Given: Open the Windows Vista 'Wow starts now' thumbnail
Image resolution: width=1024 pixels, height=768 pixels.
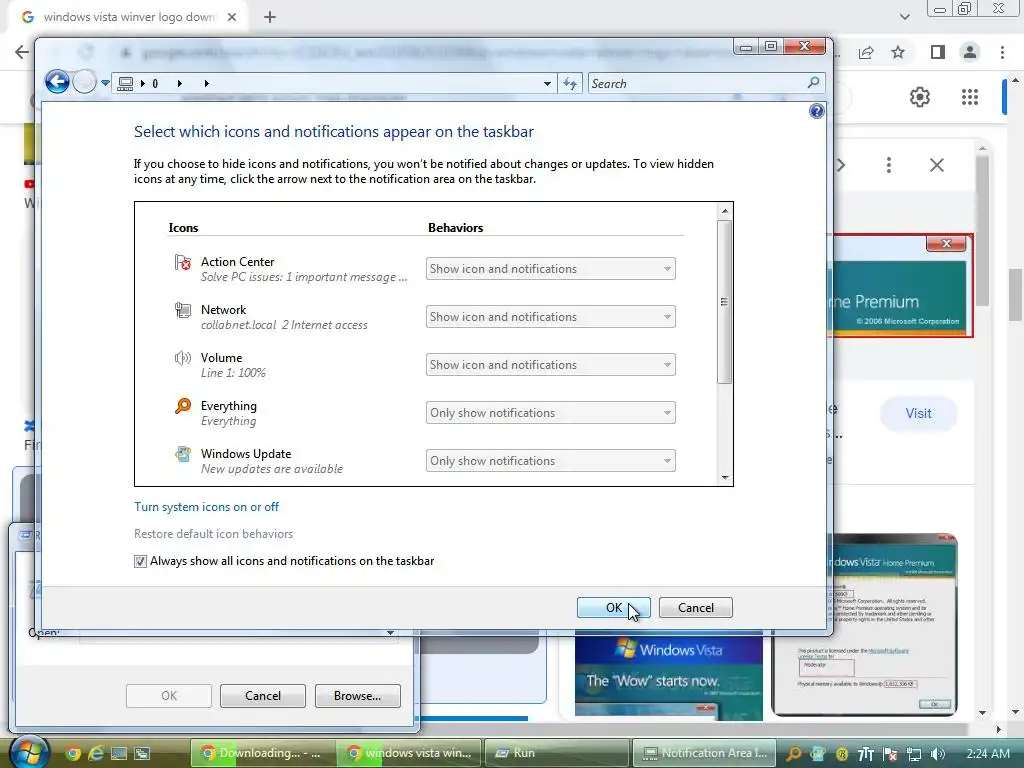Looking at the screenshot, I should pyautogui.click(x=669, y=677).
